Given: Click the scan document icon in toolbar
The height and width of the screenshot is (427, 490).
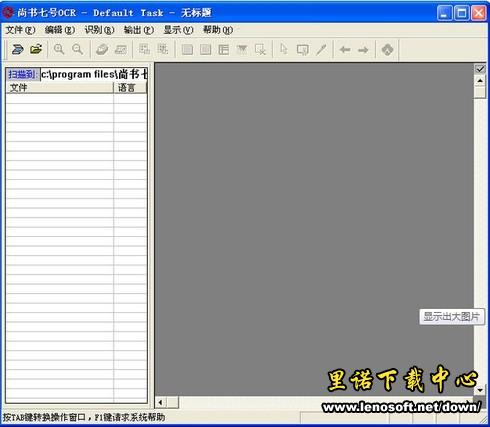Looking at the screenshot, I should (x=17, y=50).
